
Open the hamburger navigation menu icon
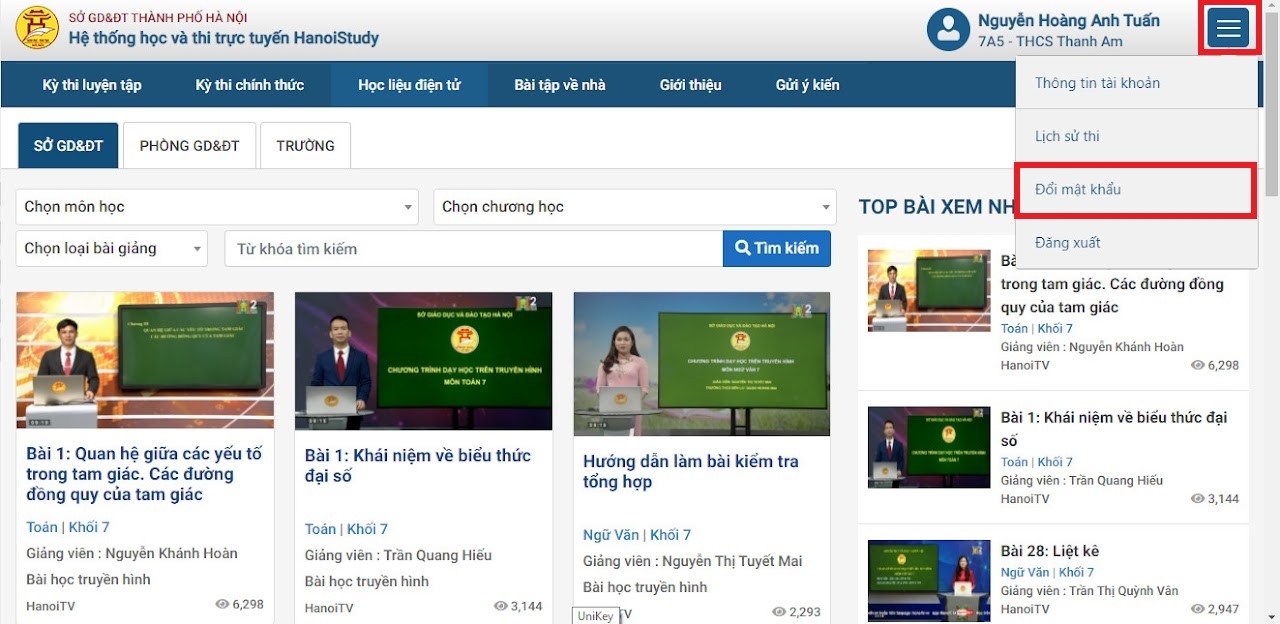[x=1228, y=29]
